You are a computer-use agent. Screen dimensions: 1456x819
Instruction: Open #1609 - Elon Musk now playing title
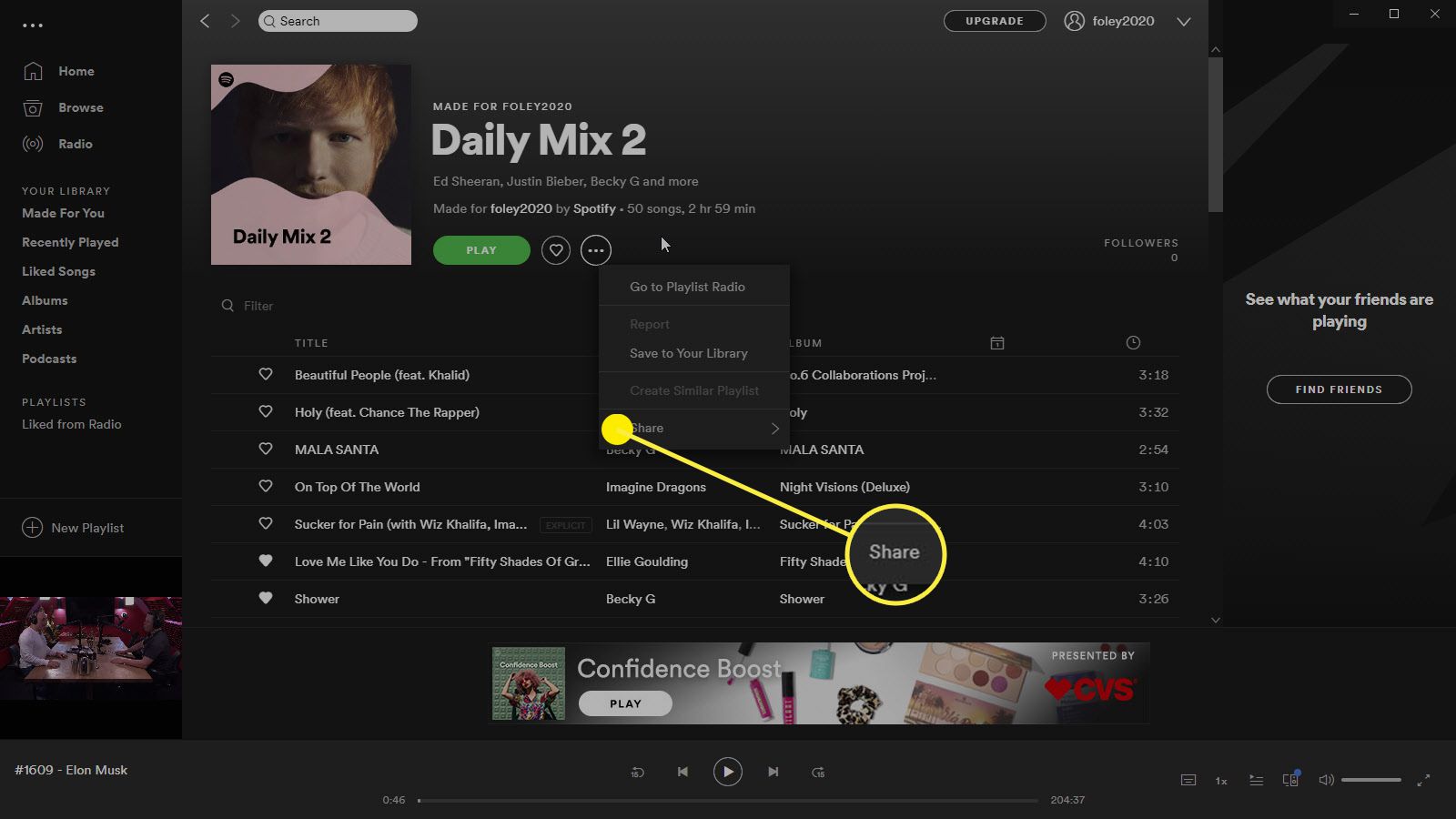[x=71, y=770]
